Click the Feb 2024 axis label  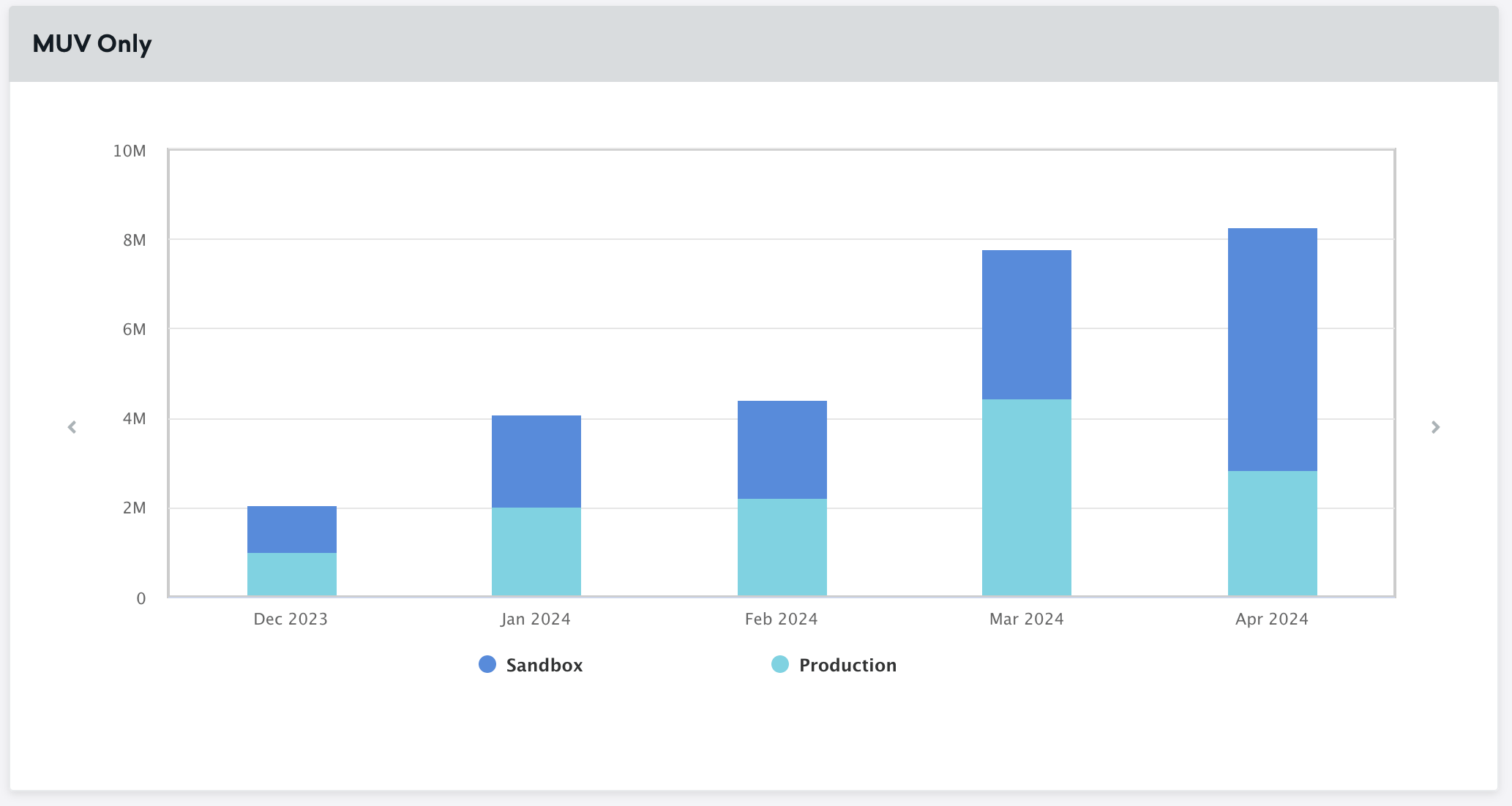pos(782,619)
